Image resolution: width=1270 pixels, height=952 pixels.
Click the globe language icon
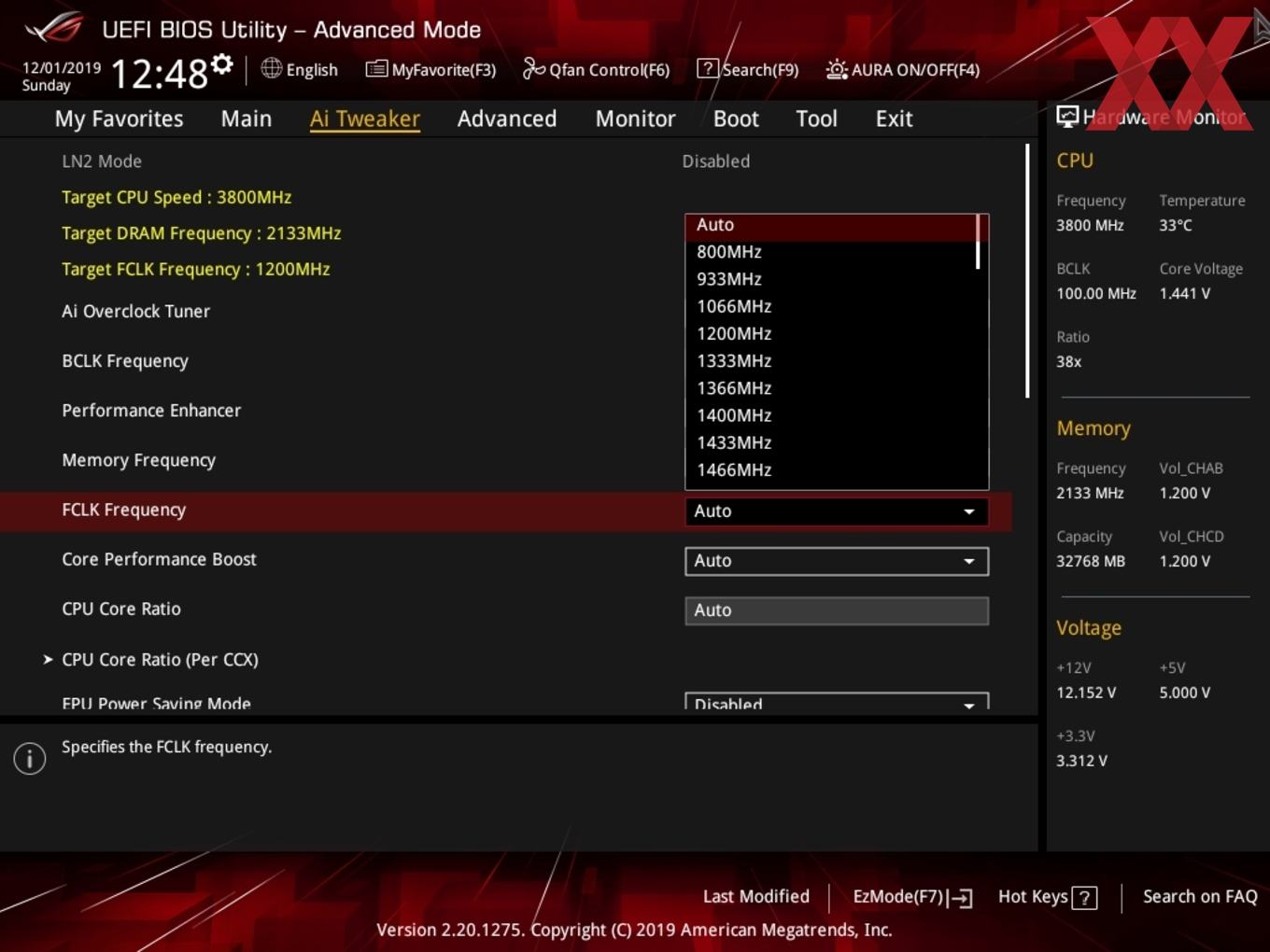click(x=271, y=68)
